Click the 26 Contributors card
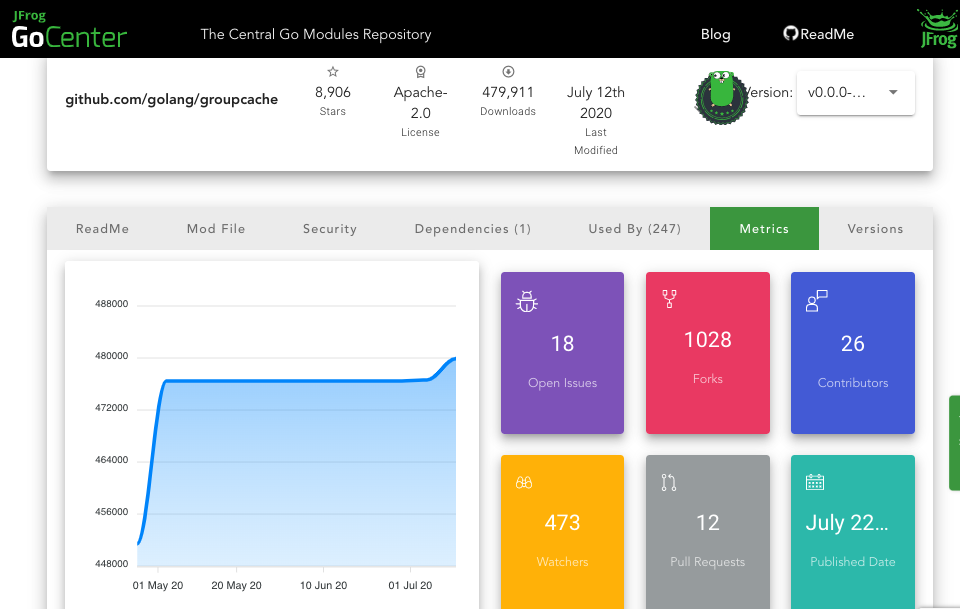The image size is (960, 609). click(x=853, y=353)
